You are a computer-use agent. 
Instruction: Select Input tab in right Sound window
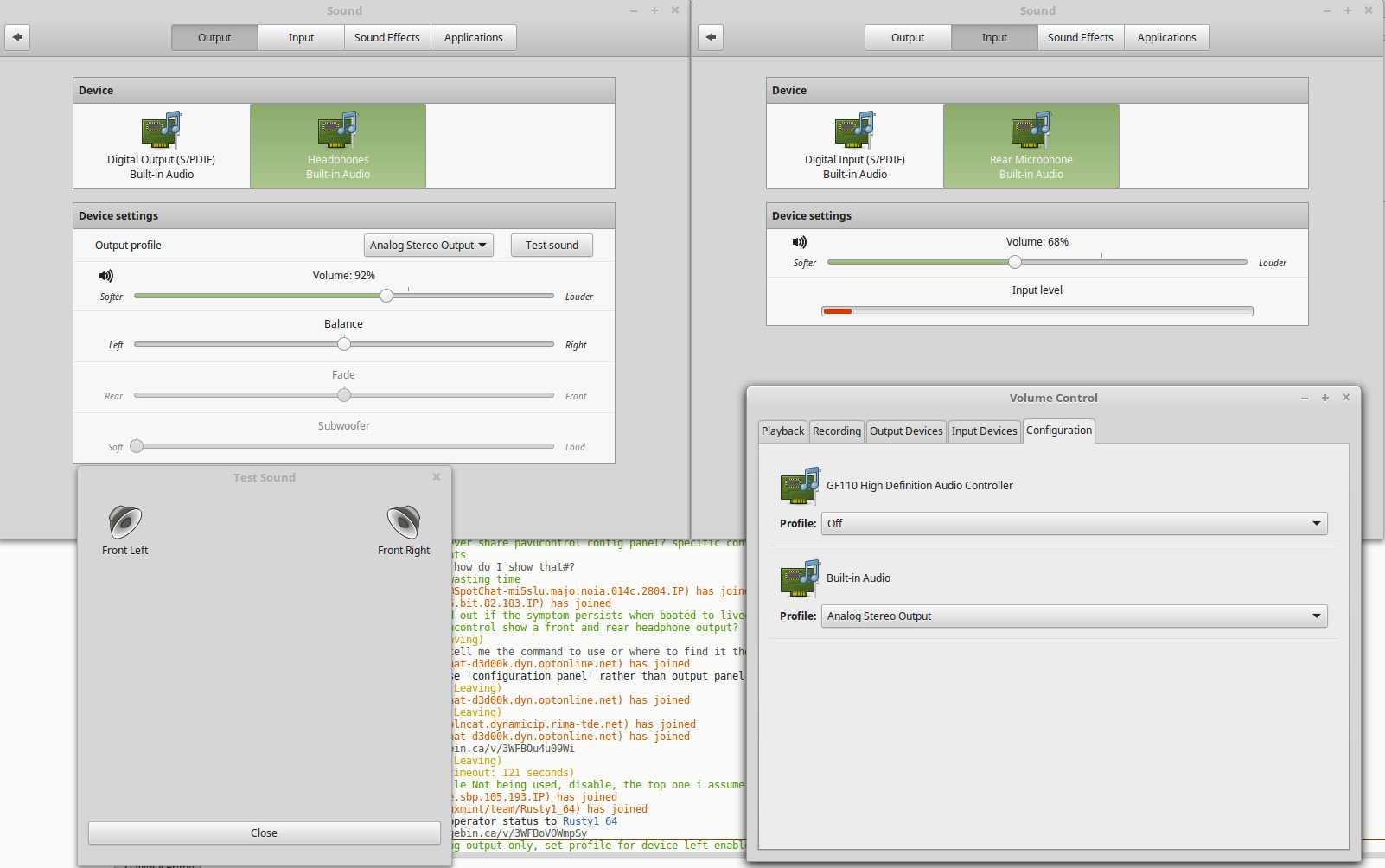tap(994, 37)
